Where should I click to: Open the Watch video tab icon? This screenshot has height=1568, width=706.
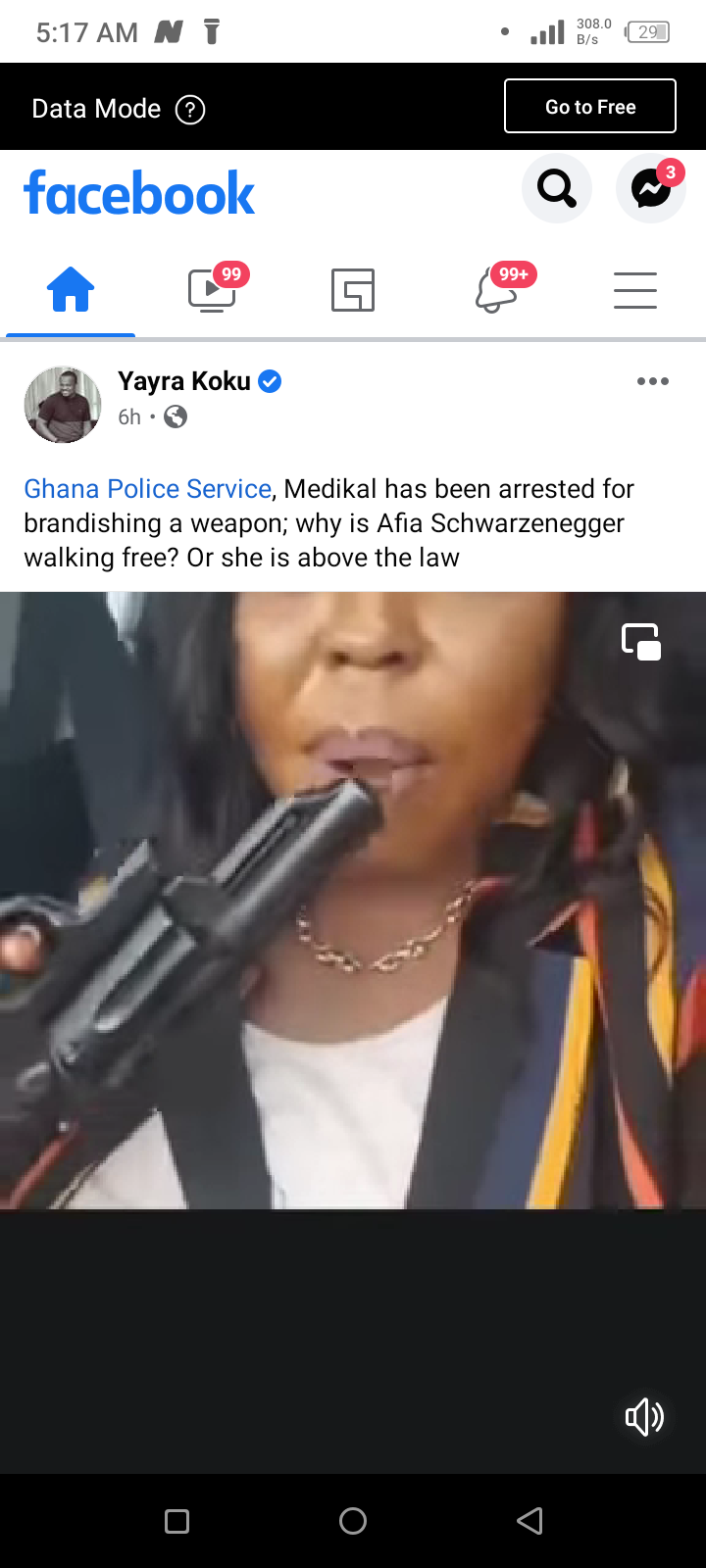tap(213, 290)
